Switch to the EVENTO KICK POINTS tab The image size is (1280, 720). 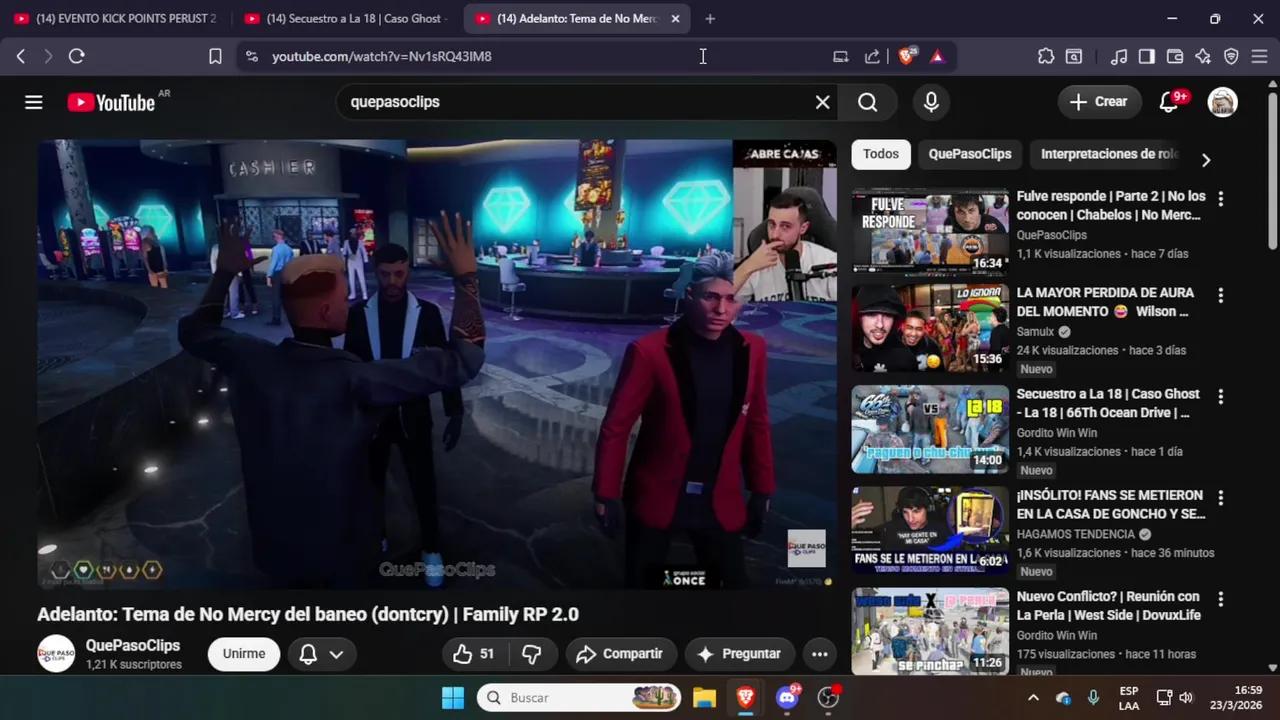coord(115,19)
